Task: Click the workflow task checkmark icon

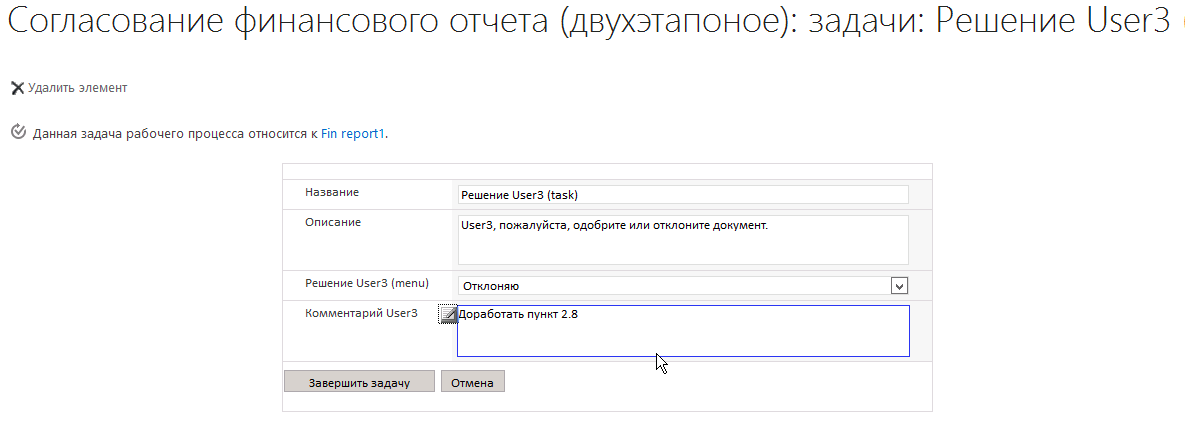Action: [17, 132]
